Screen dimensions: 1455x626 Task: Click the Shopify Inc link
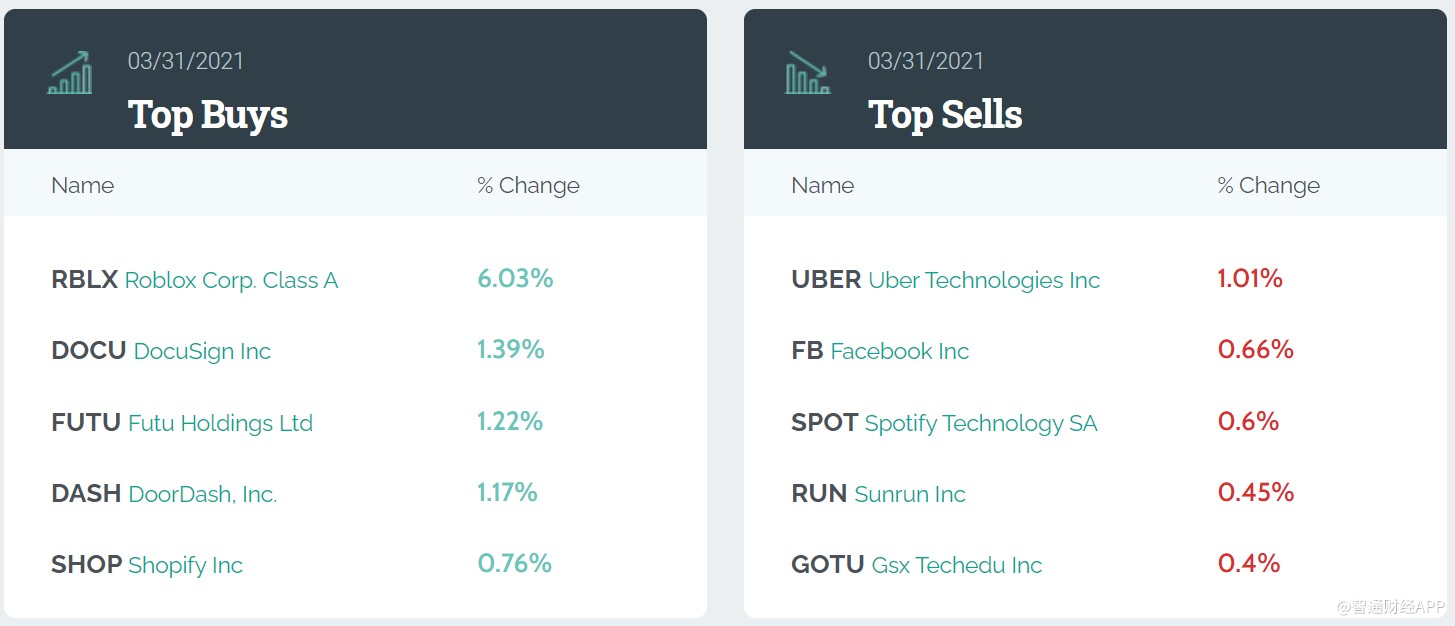[x=185, y=565]
